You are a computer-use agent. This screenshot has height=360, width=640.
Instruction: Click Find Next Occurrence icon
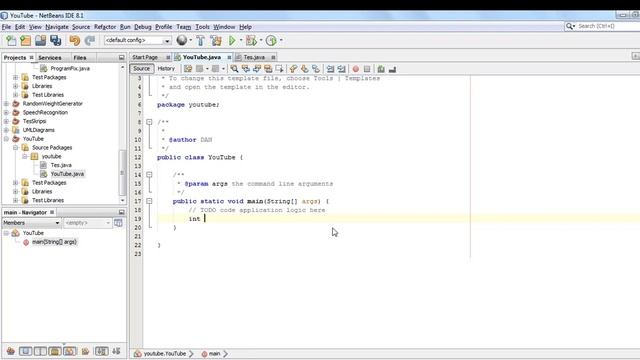[x=257, y=69]
